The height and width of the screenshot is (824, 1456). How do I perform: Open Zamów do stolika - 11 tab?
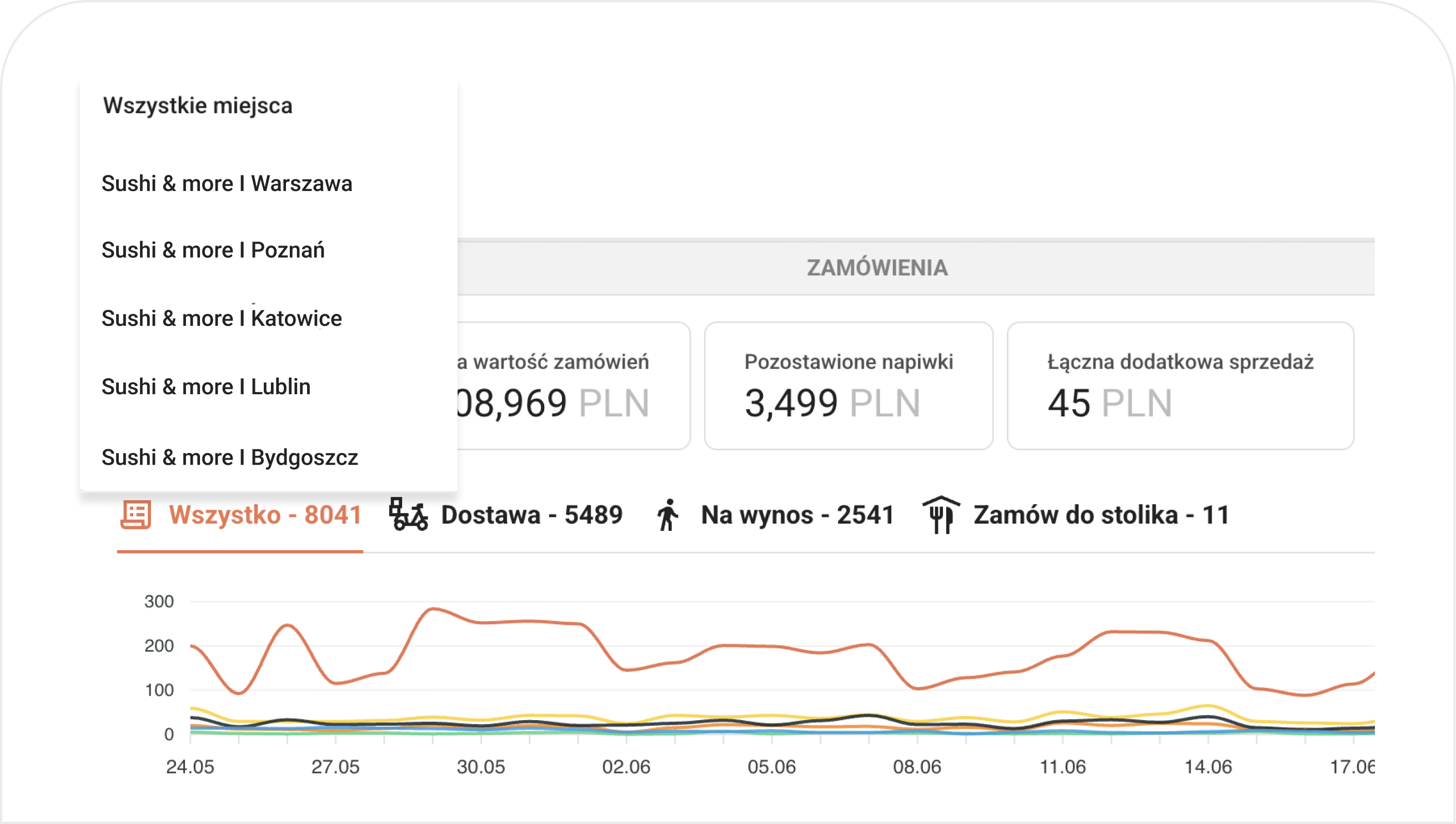tap(1076, 515)
